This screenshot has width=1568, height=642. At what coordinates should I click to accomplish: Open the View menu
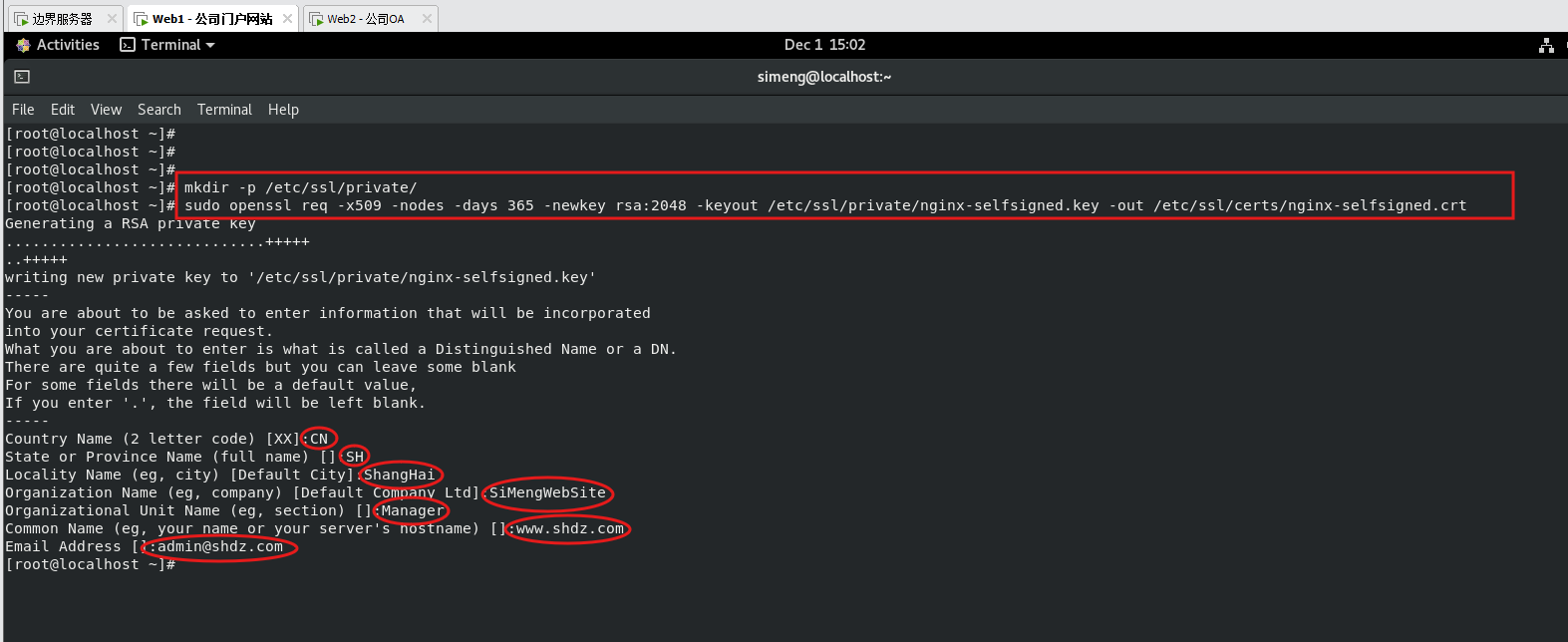(106, 110)
